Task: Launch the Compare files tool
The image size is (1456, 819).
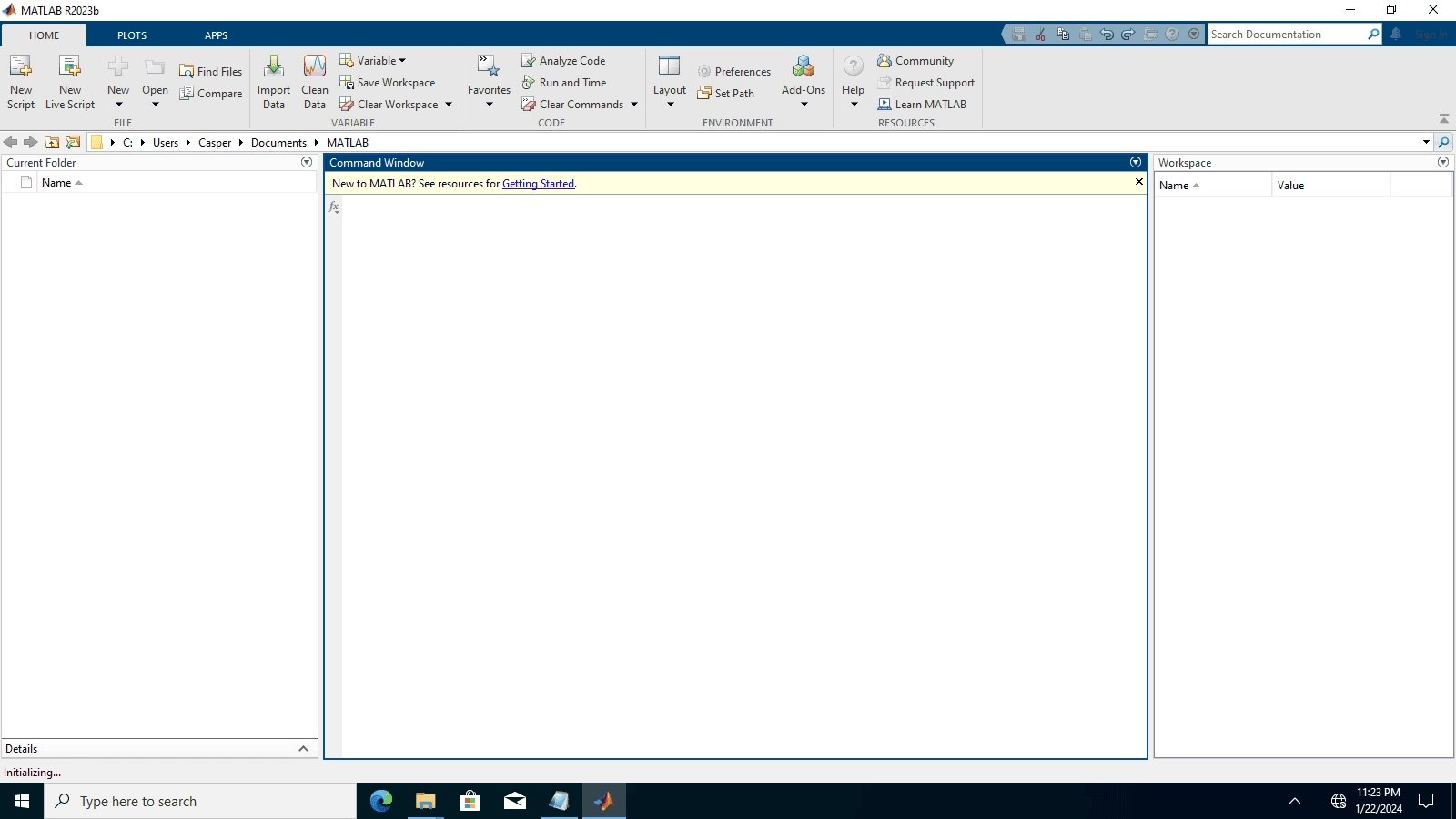Action: pos(211,93)
